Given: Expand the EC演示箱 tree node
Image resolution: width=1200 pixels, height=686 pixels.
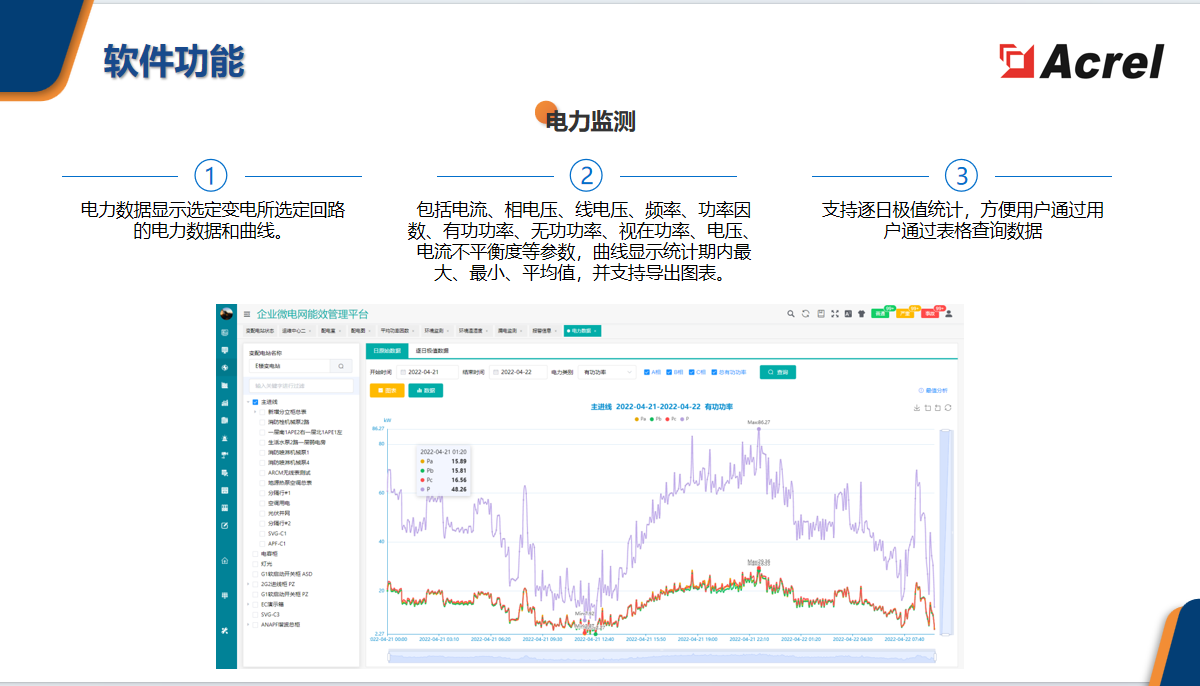Looking at the screenshot, I should click(248, 604).
